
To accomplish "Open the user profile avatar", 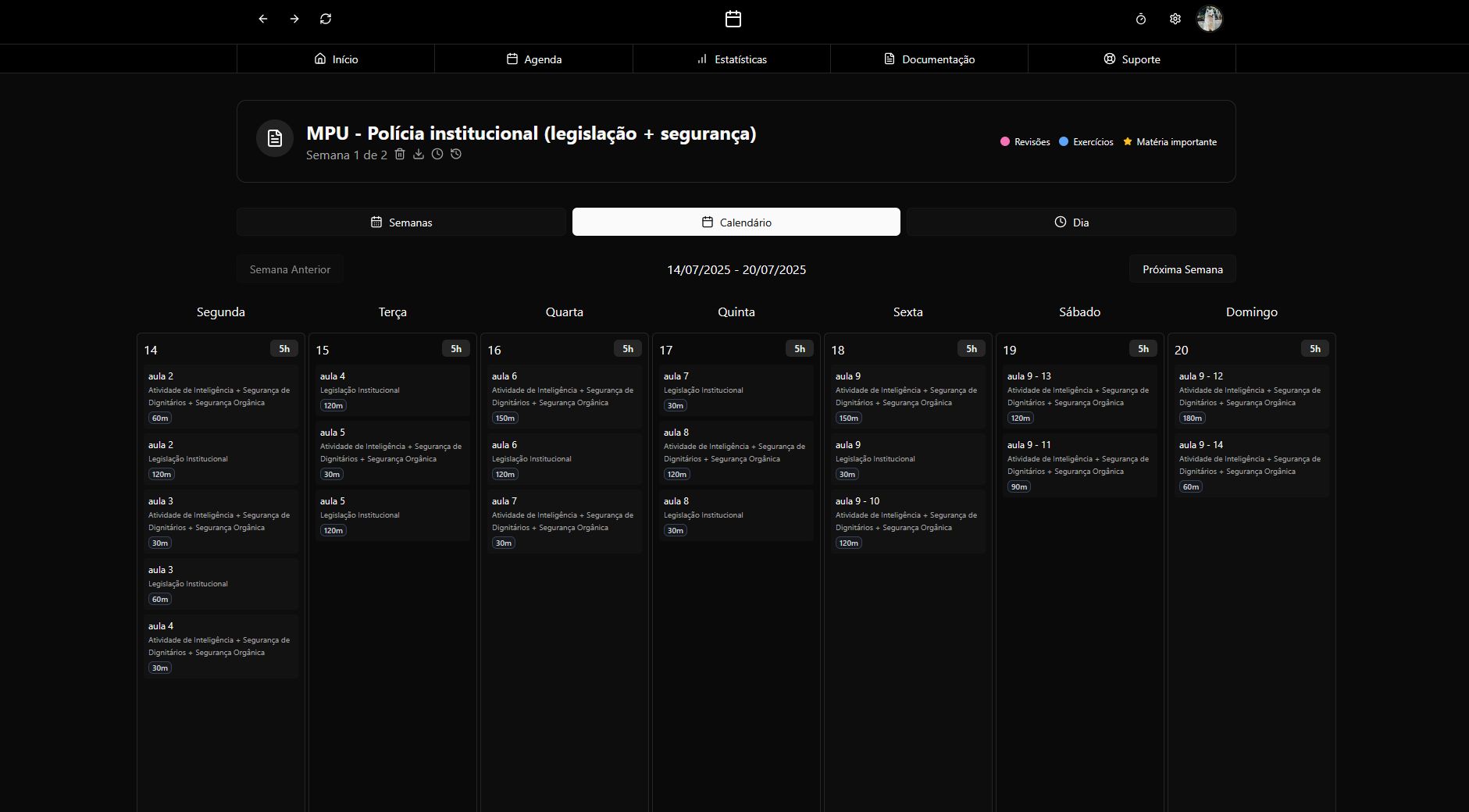I will coord(1210,19).
